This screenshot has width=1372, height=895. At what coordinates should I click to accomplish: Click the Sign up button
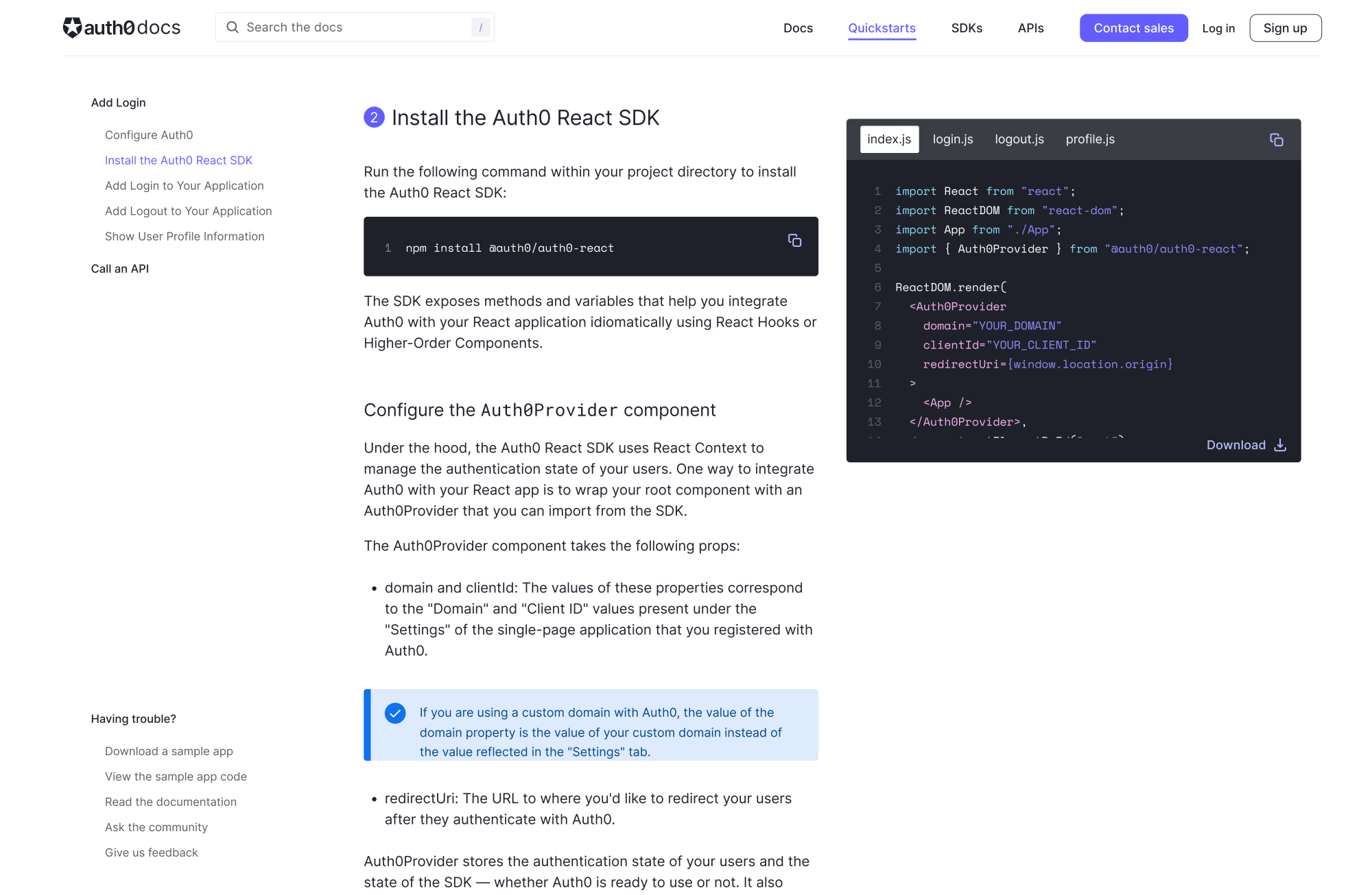point(1285,28)
